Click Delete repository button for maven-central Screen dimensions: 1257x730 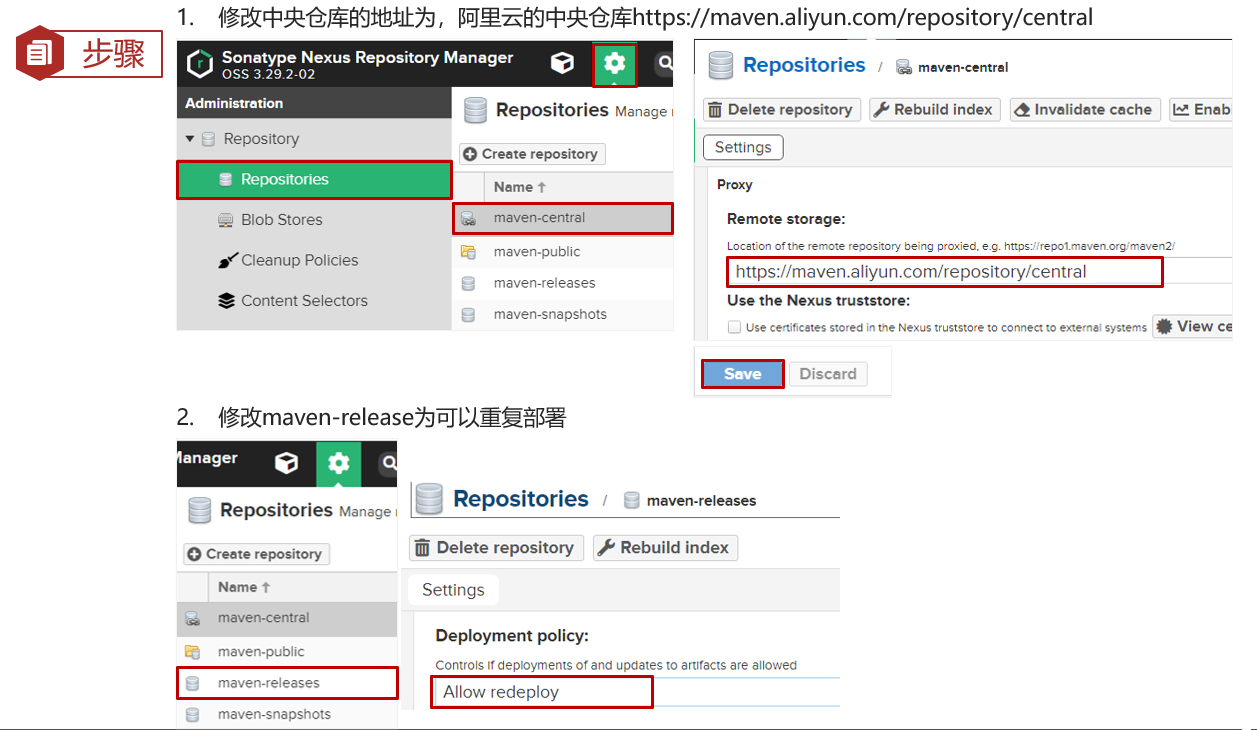point(781,110)
